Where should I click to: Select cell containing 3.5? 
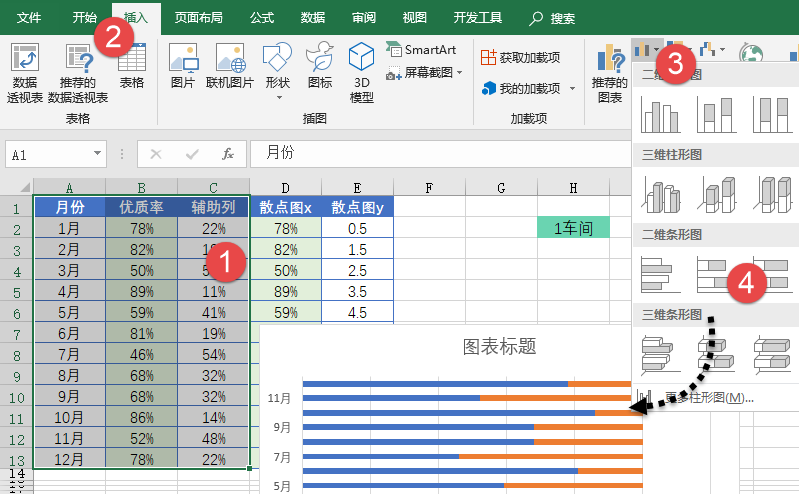pyautogui.click(x=357, y=291)
